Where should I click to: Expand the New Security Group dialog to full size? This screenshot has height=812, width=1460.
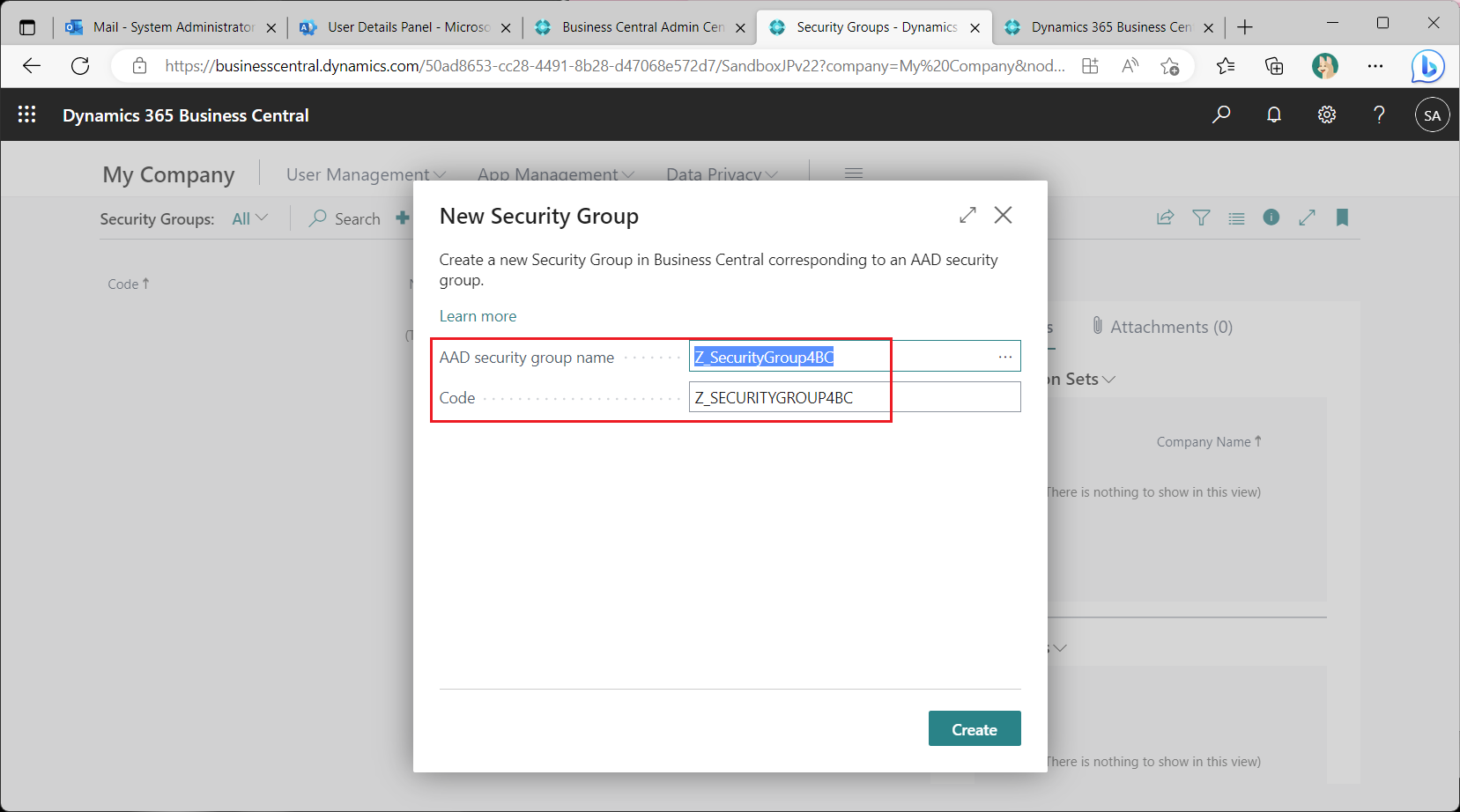pos(967,215)
